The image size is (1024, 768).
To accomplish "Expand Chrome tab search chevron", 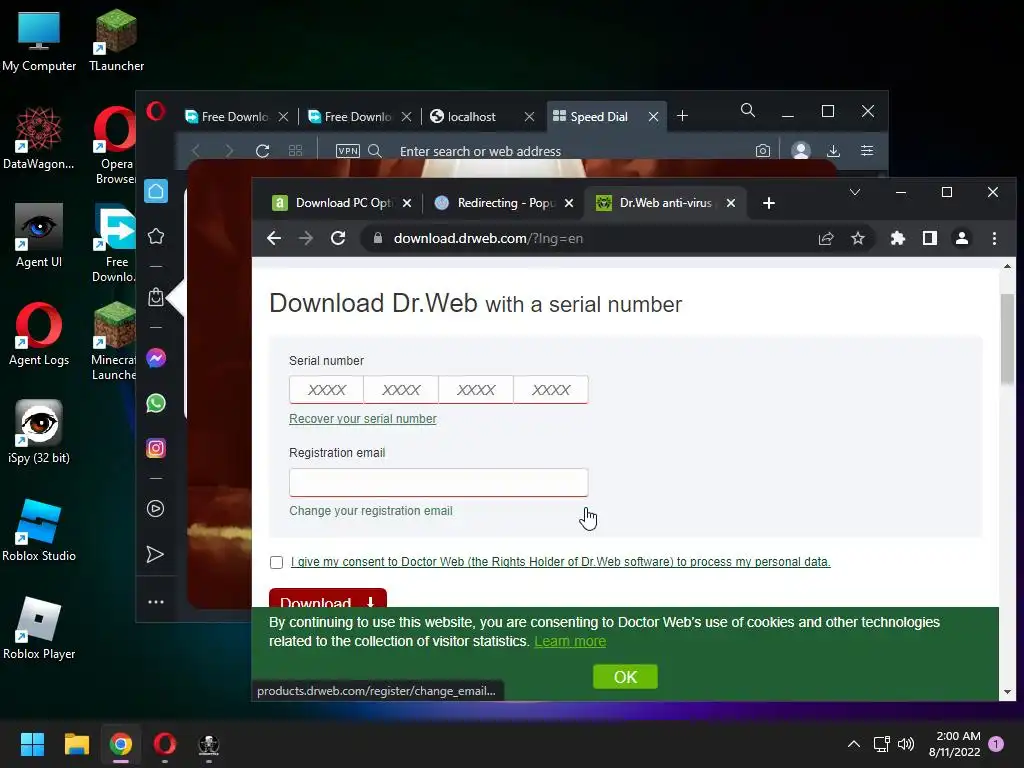I will 855,192.
